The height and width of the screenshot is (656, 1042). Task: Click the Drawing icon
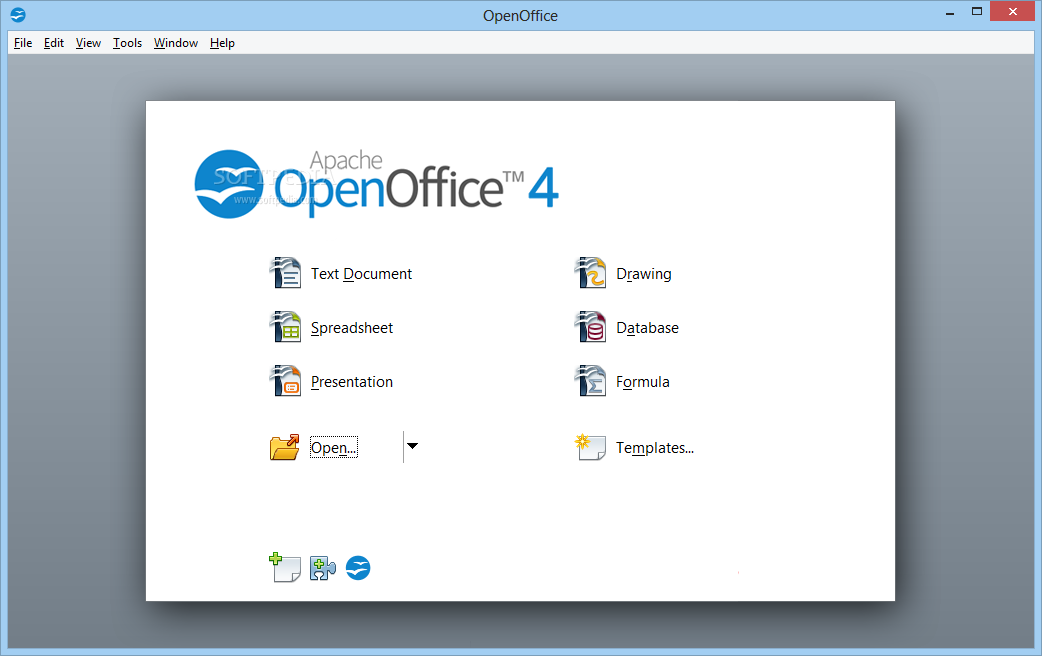(x=590, y=273)
